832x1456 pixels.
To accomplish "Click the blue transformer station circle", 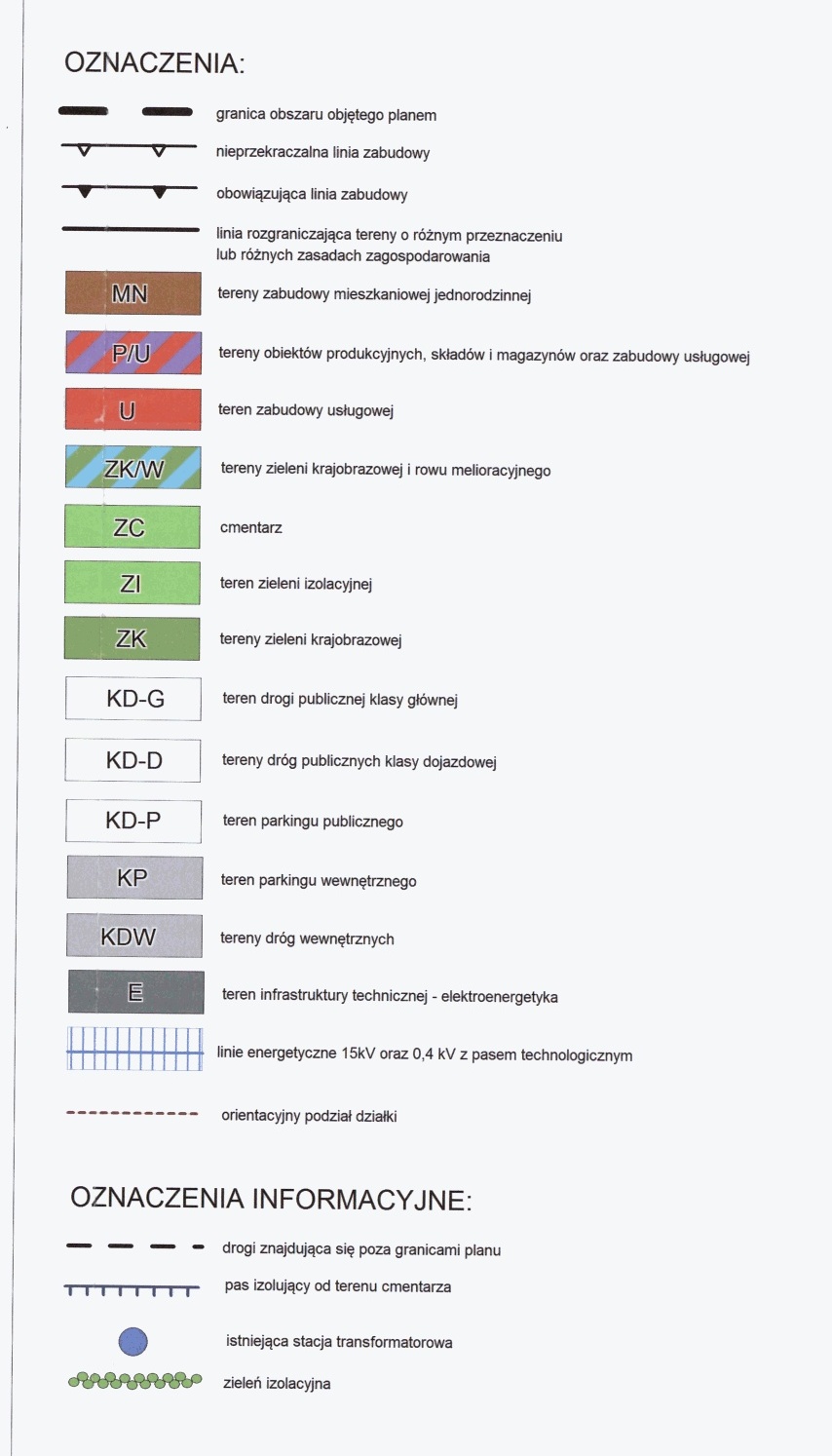I will point(133,1342).
